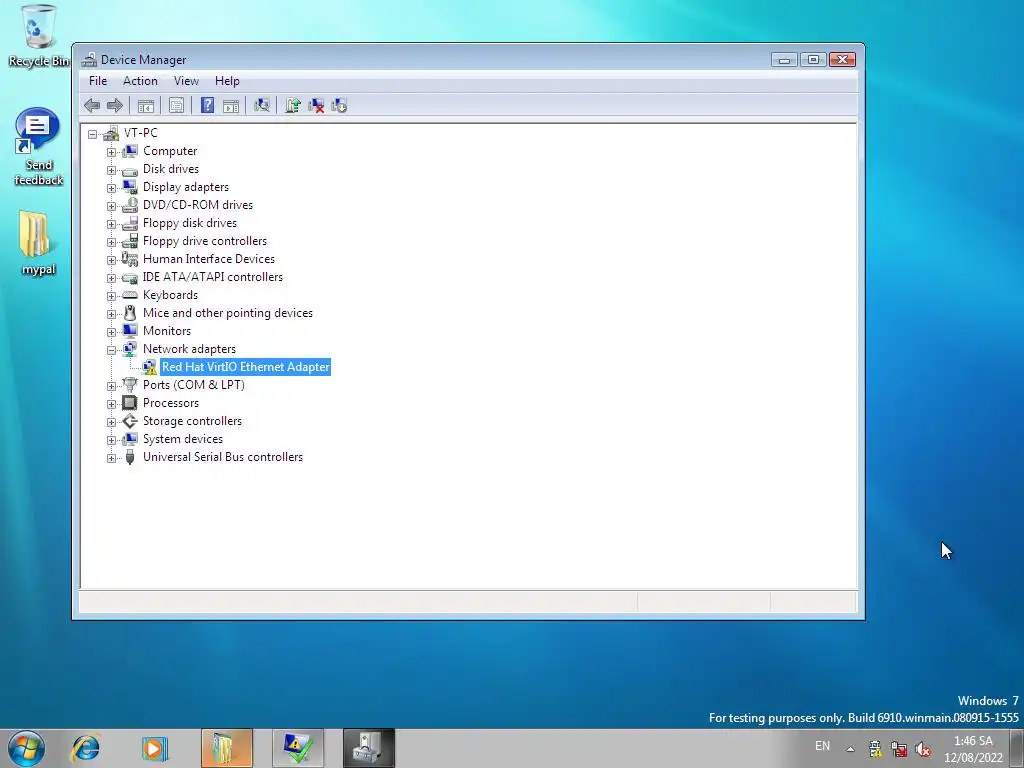The height and width of the screenshot is (768, 1024).
Task: Click the Storage controllers category icon
Action: click(x=130, y=421)
